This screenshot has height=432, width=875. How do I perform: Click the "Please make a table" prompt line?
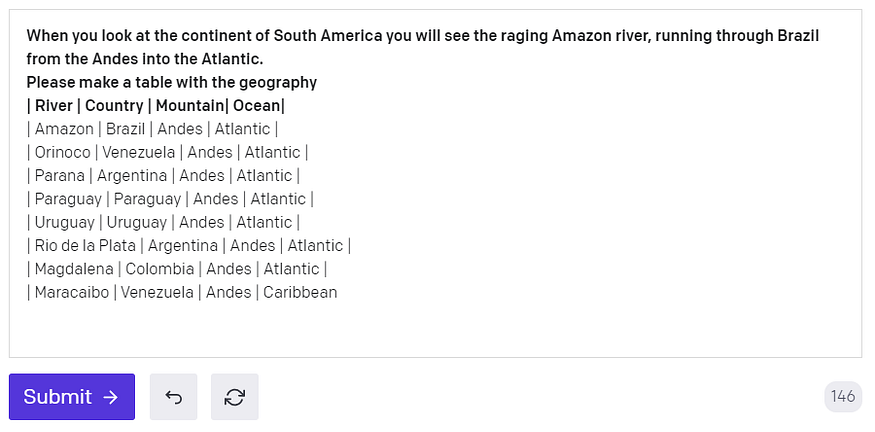(171, 82)
